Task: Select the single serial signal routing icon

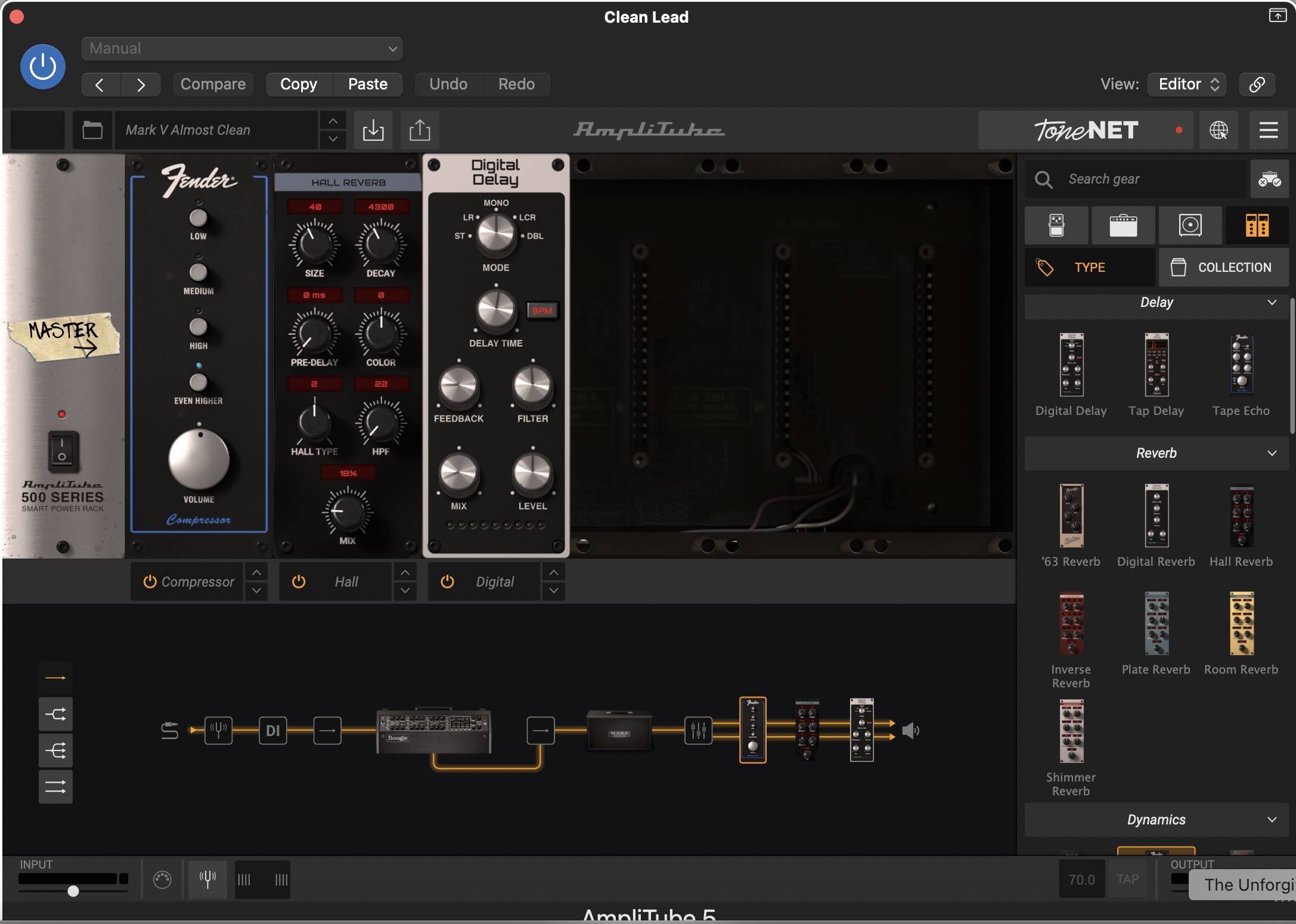Action: tap(55, 678)
